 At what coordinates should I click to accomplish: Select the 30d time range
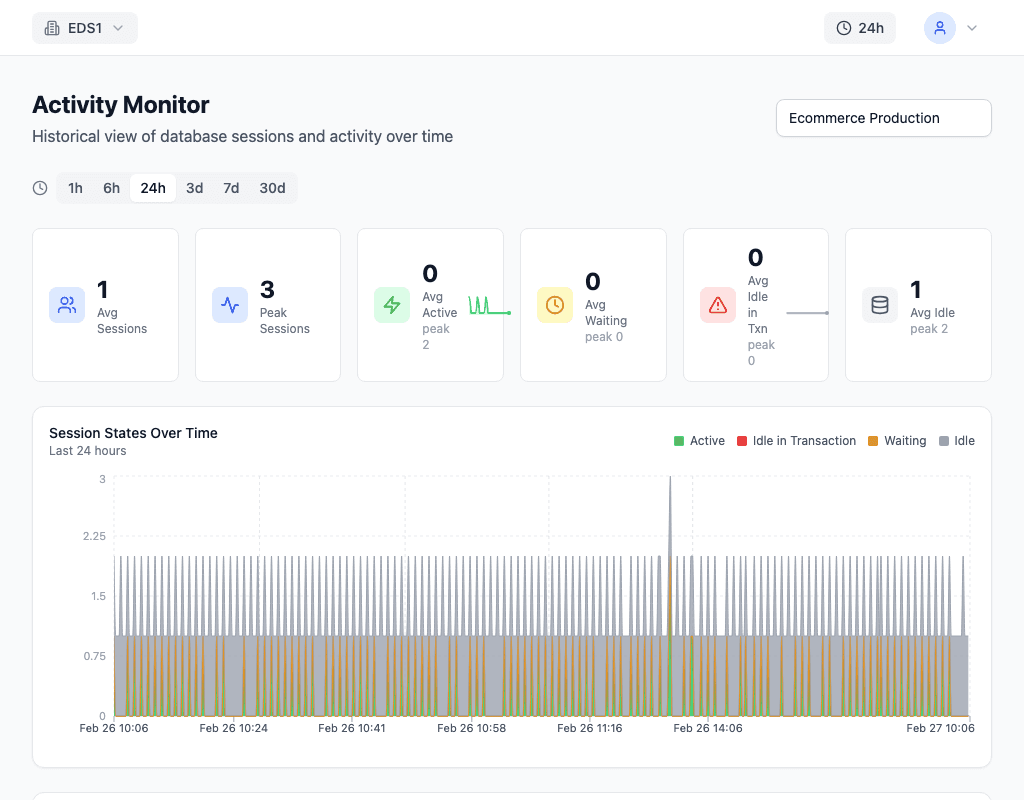click(272, 188)
